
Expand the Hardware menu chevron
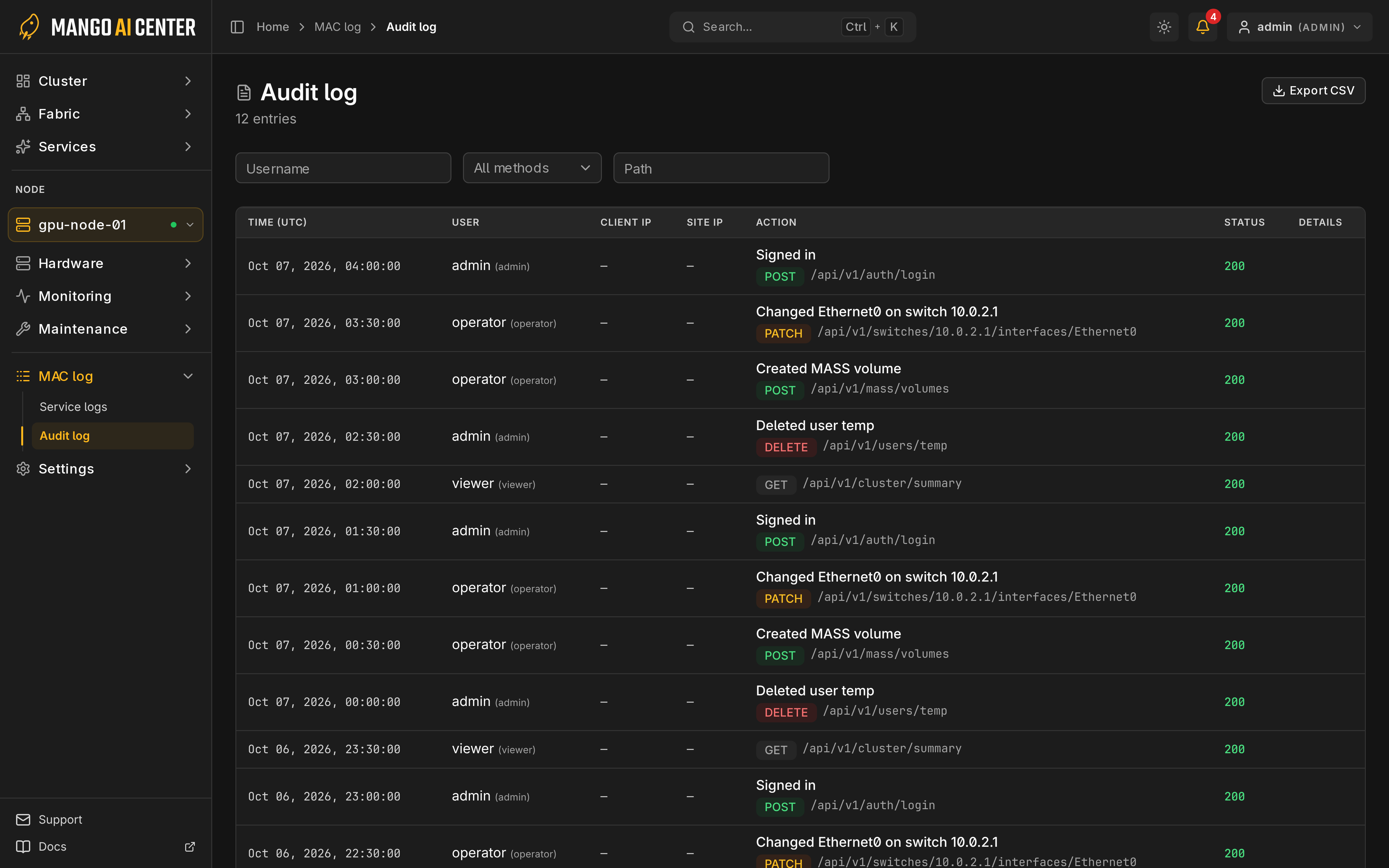pos(188,264)
